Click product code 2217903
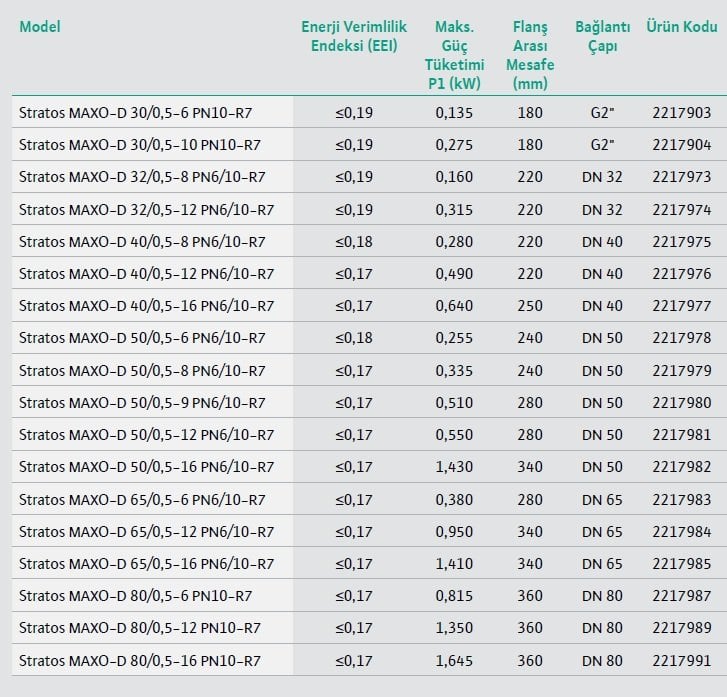The width and height of the screenshot is (727, 697). [x=682, y=113]
